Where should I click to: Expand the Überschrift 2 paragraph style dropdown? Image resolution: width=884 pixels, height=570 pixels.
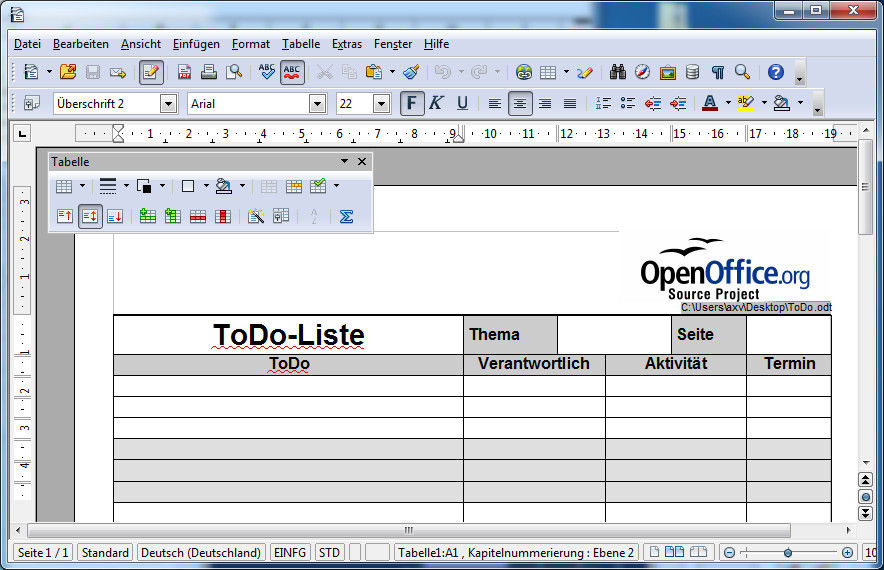point(168,104)
